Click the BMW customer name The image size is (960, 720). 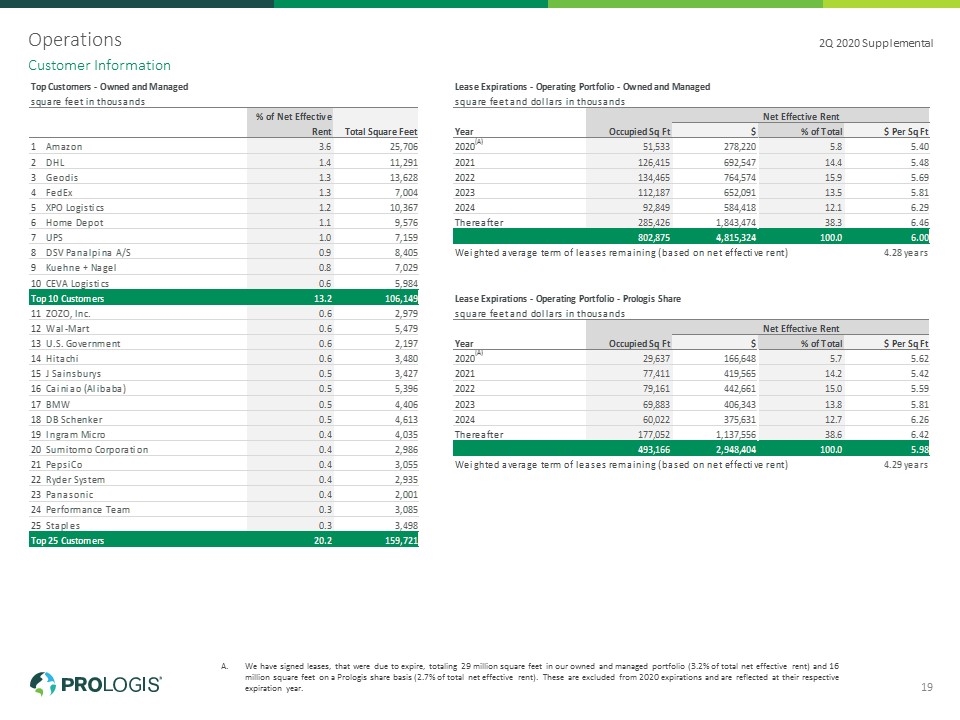[x=58, y=405]
